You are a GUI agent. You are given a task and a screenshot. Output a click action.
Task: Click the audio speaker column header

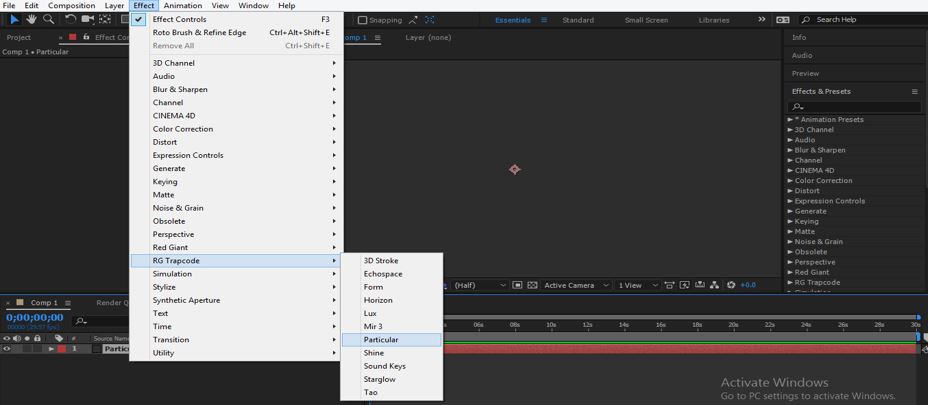pyautogui.click(x=17, y=339)
